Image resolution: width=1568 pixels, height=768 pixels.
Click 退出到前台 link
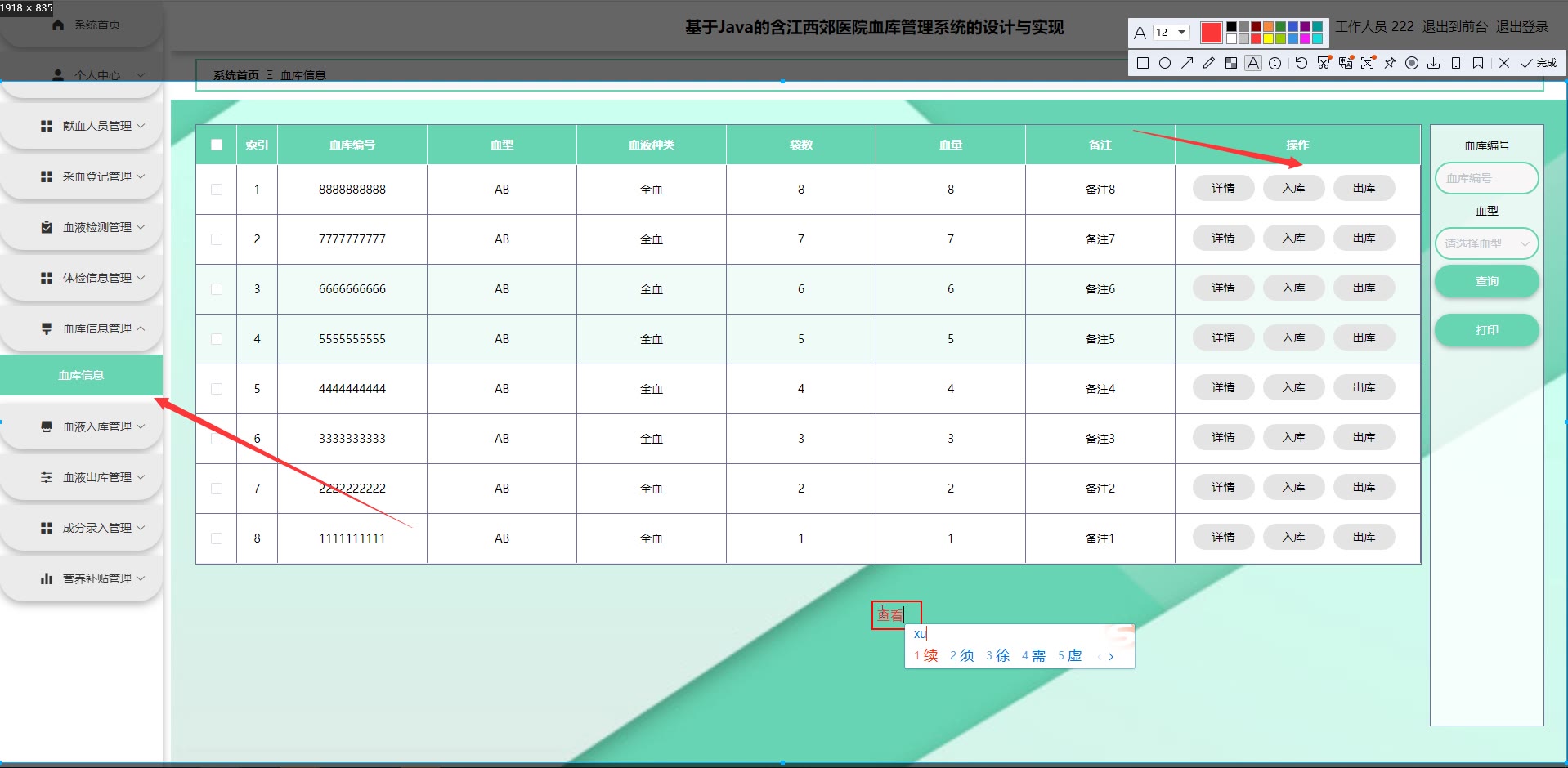tap(1454, 26)
